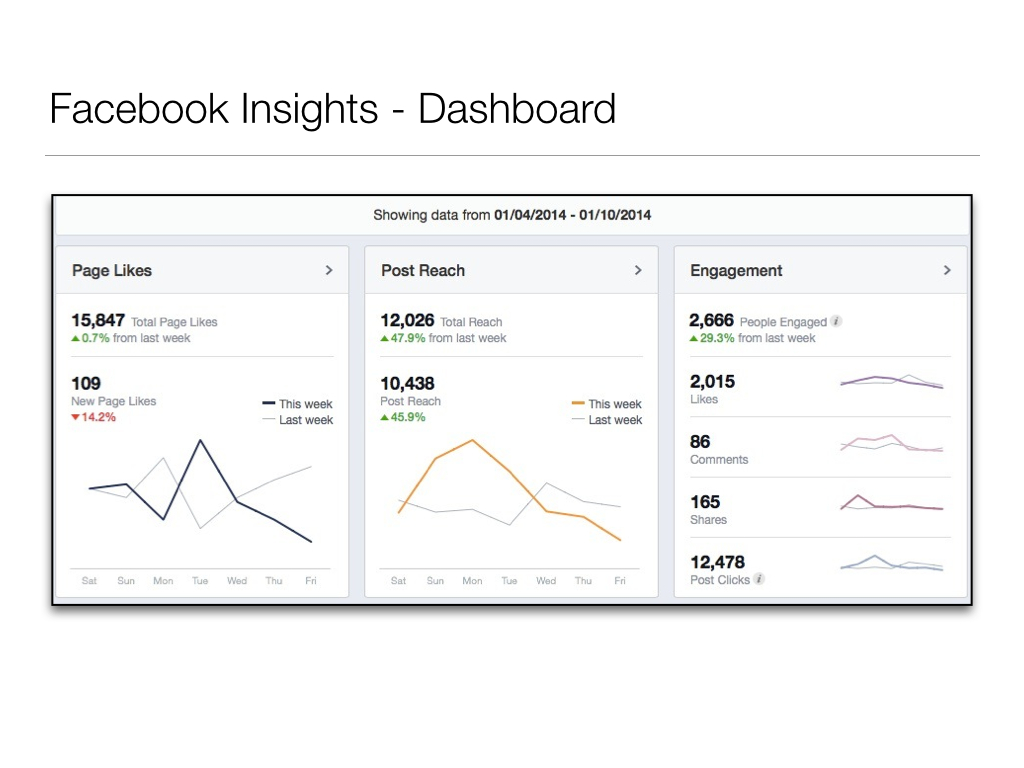
Task: Expand the Engagement panel chevron
Action: [947, 271]
